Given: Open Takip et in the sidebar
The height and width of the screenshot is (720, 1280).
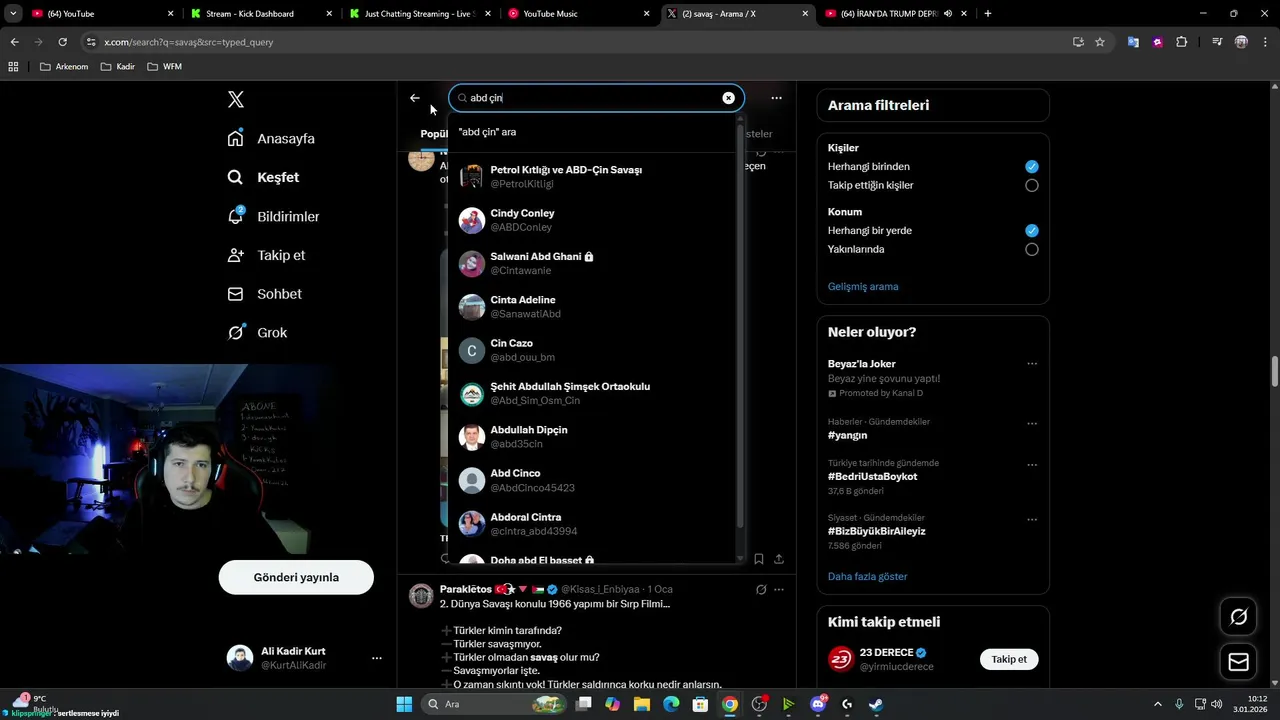Looking at the screenshot, I should click(266, 255).
